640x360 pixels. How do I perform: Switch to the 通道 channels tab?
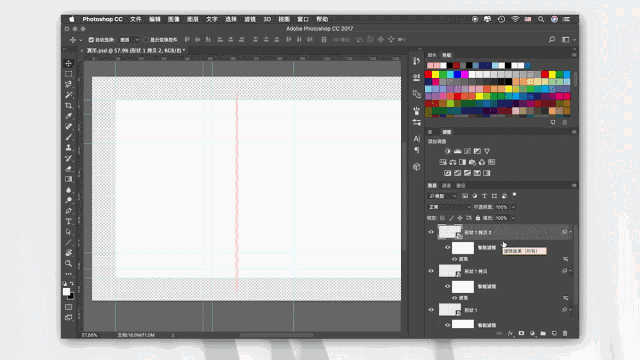point(447,186)
